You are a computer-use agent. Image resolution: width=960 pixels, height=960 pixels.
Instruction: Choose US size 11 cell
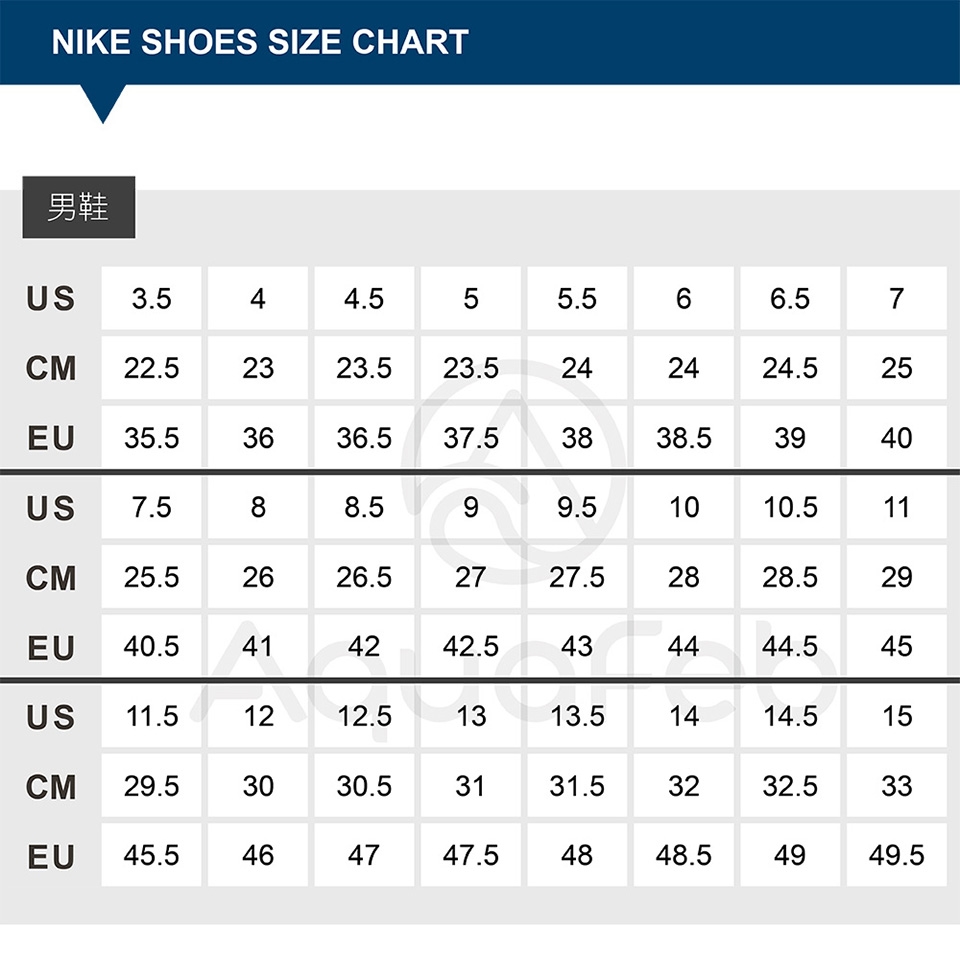[x=897, y=508]
